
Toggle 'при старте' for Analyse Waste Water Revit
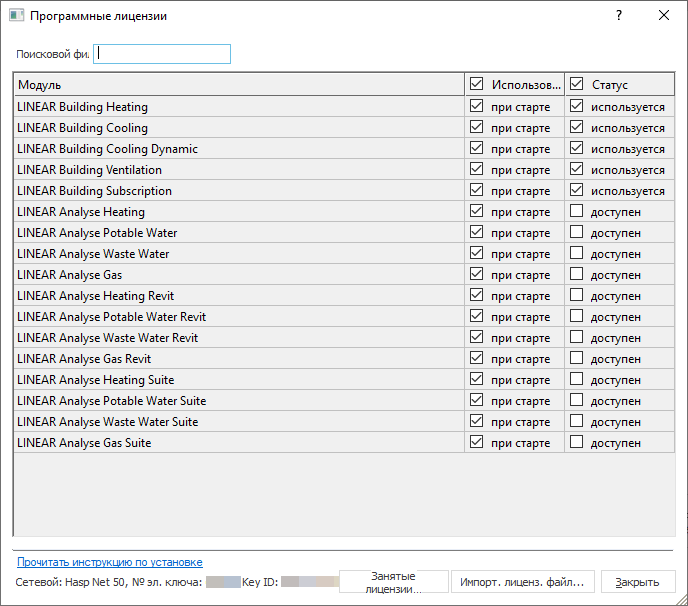pos(477,337)
